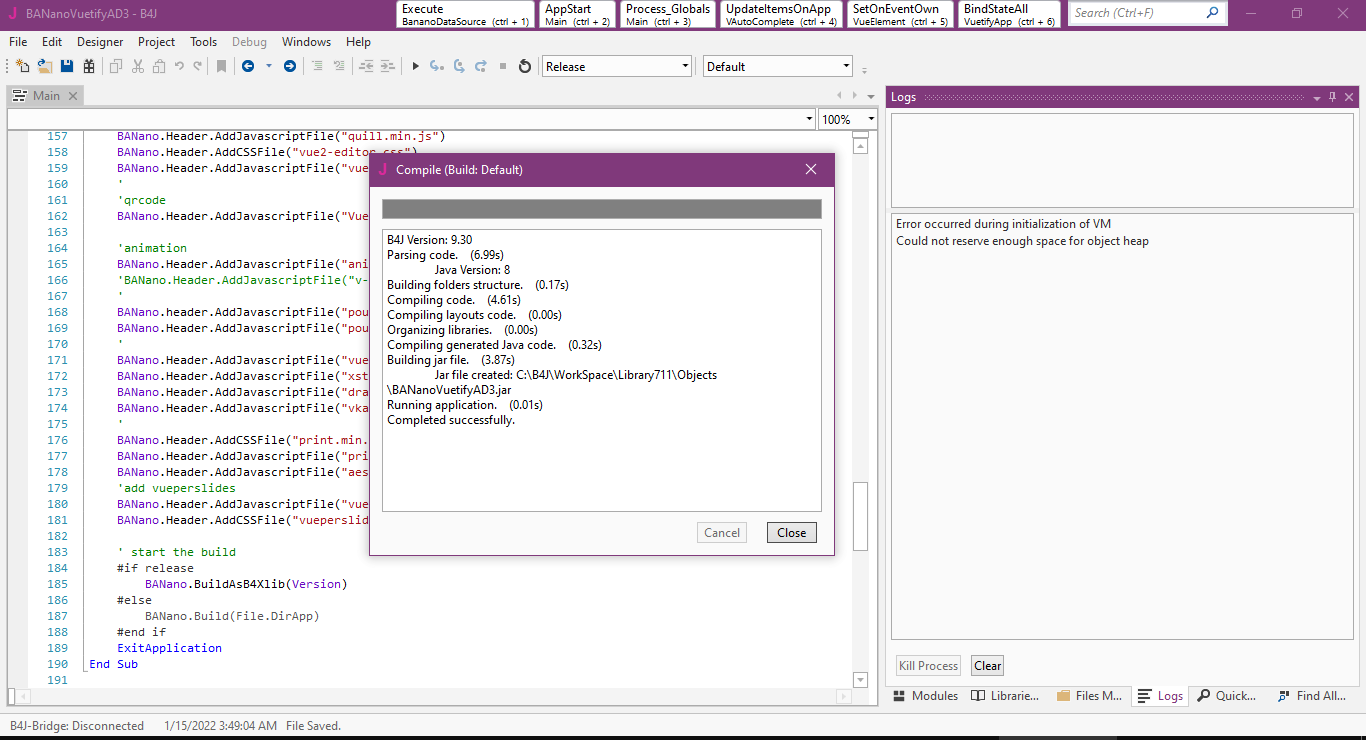1366x740 pixels.
Task: Click into the Search (Ctrl+F) field
Action: pyautogui.click(x=1137, y=13)
